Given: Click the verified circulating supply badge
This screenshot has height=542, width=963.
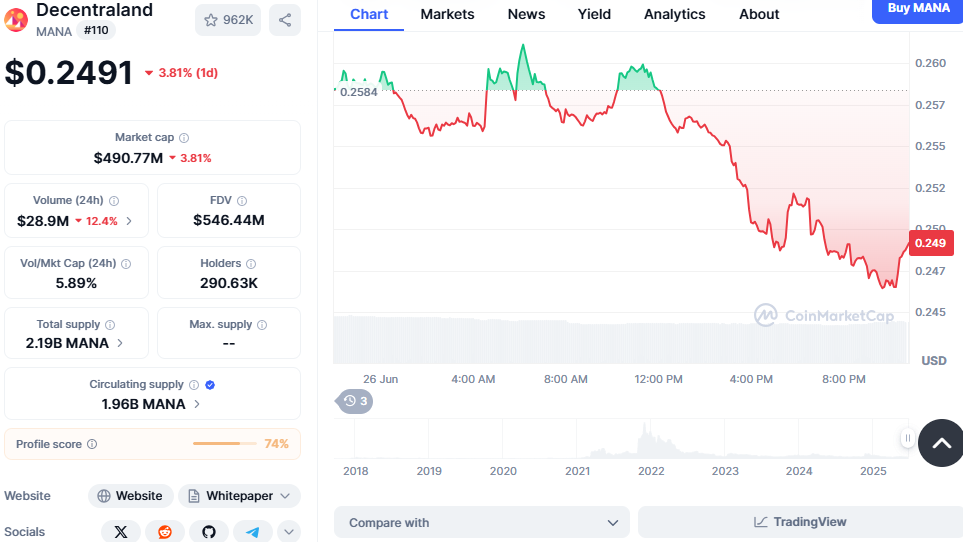Looking at the screenshot, I should [x=210, y=385].
